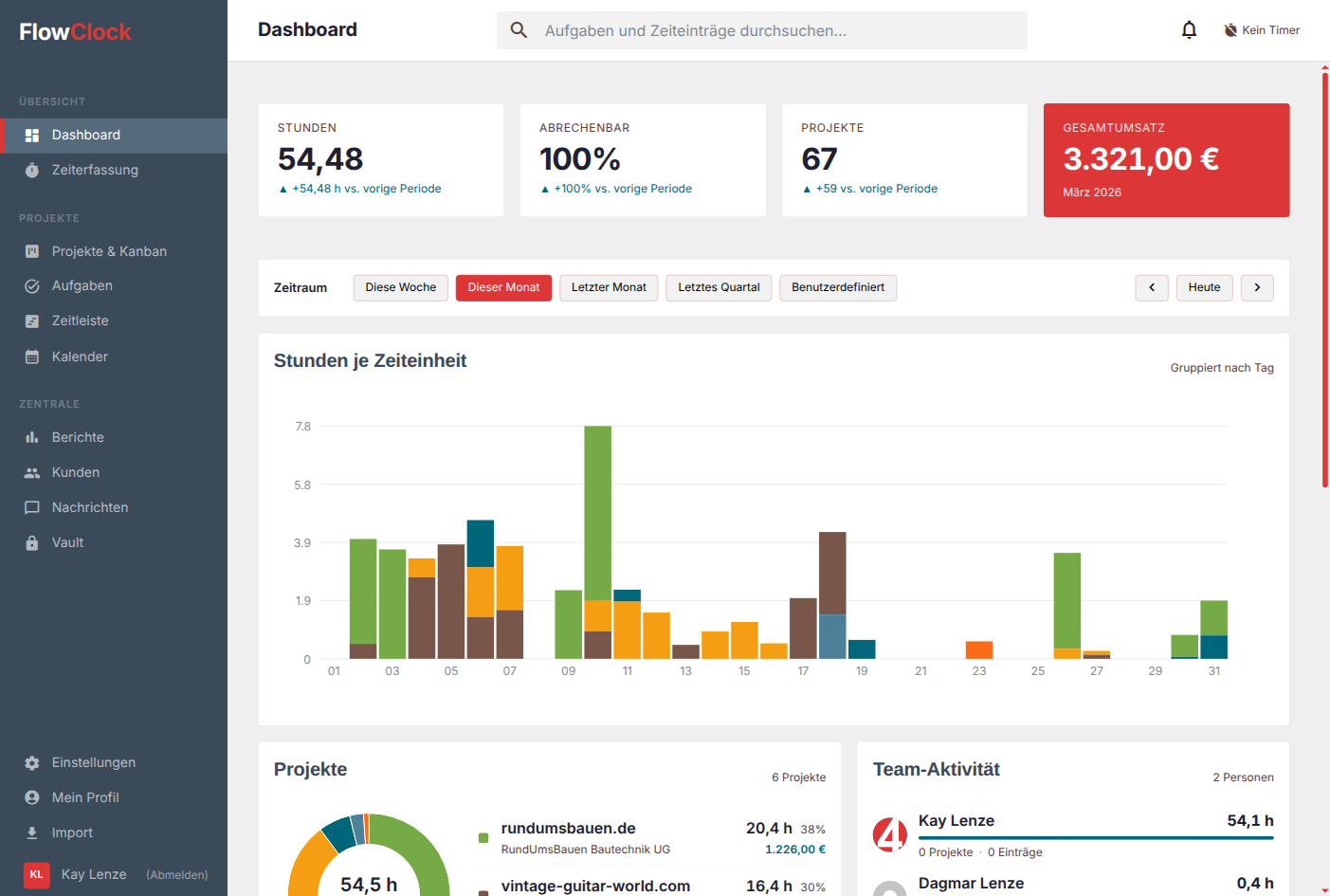Click the Gruppiert nach Tag label
The height and width of the screenshot is (896, 1330).
1222,368
